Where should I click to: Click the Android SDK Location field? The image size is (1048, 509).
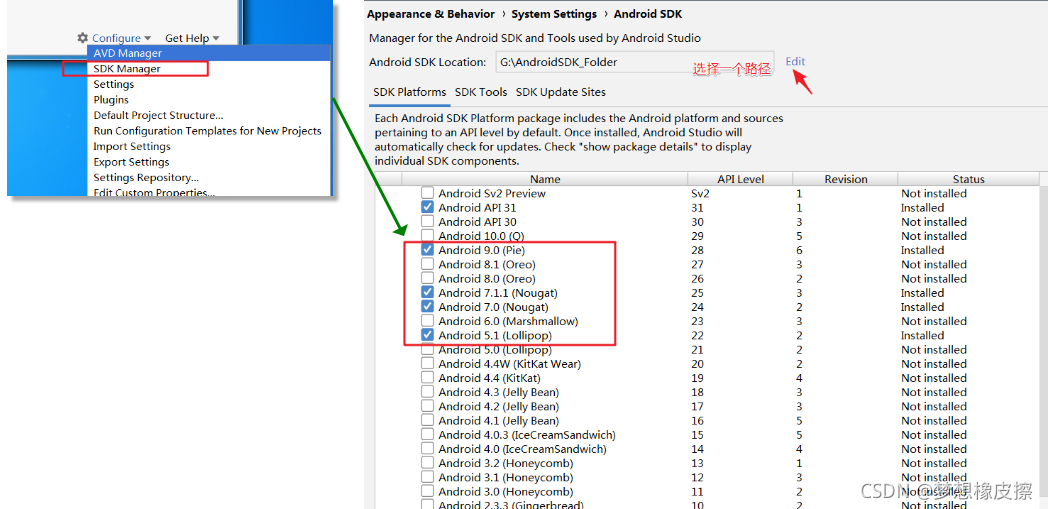[x=635, y=62]
